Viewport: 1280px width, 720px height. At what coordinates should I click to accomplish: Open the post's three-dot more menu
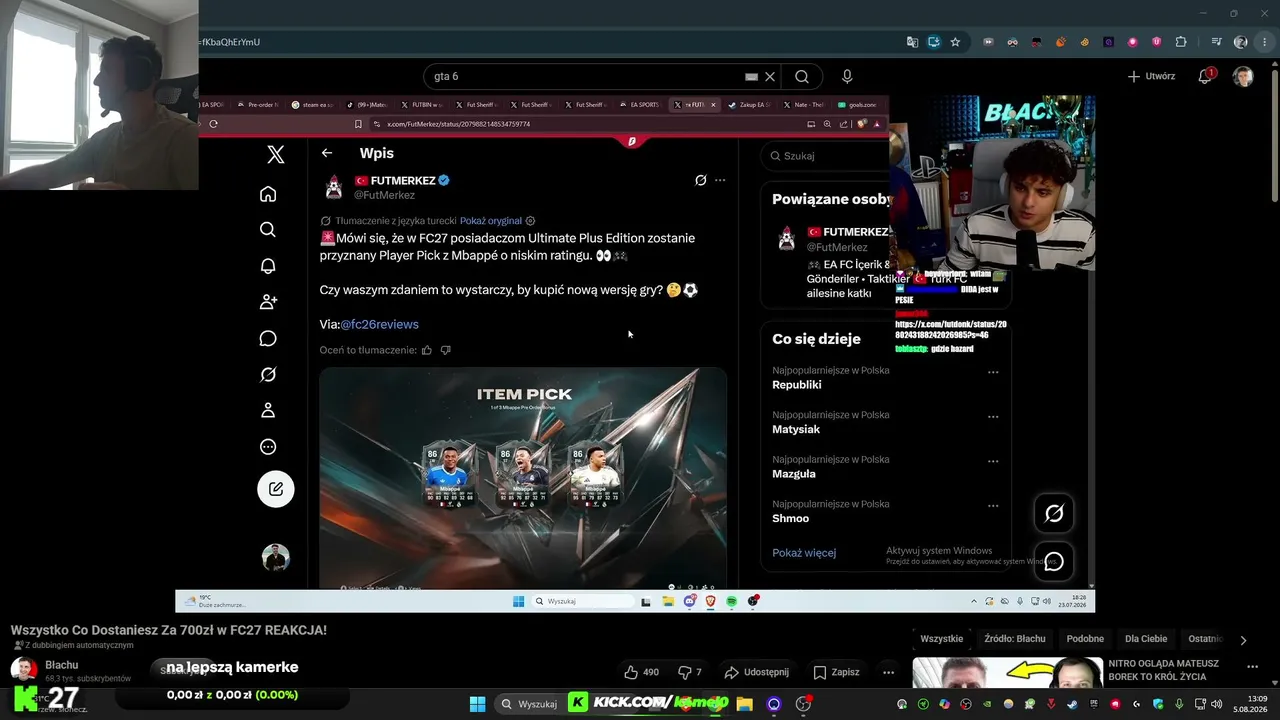(720, 181)
